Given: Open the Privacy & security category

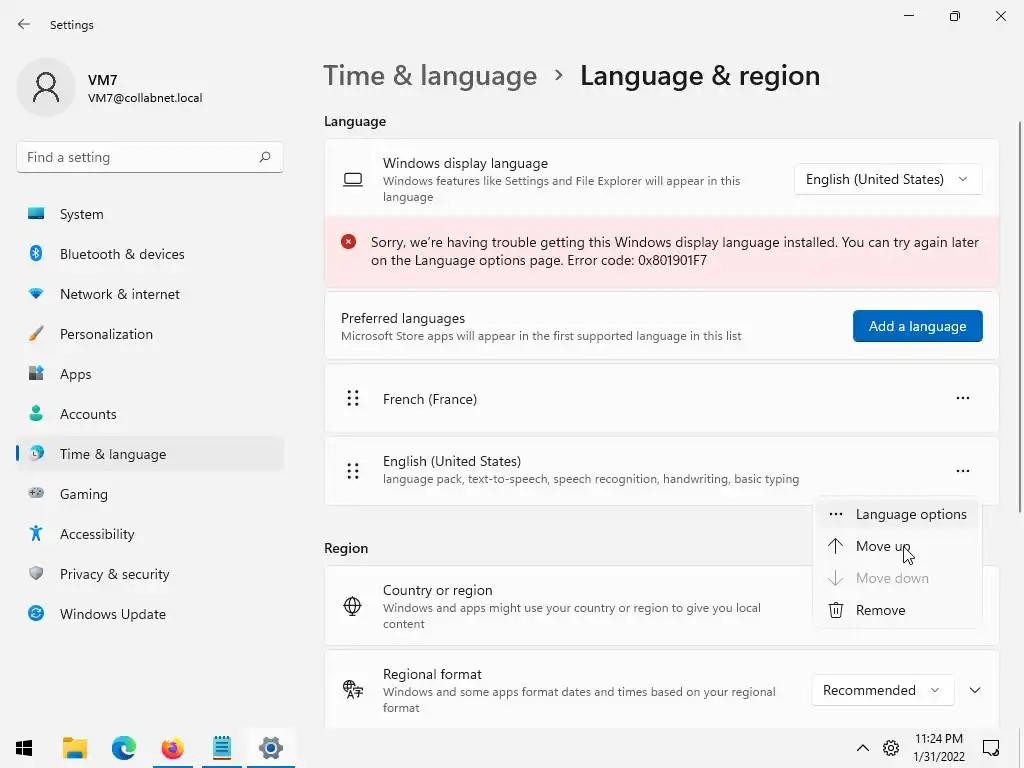Looking at the screenshot, I should (150, 573).
